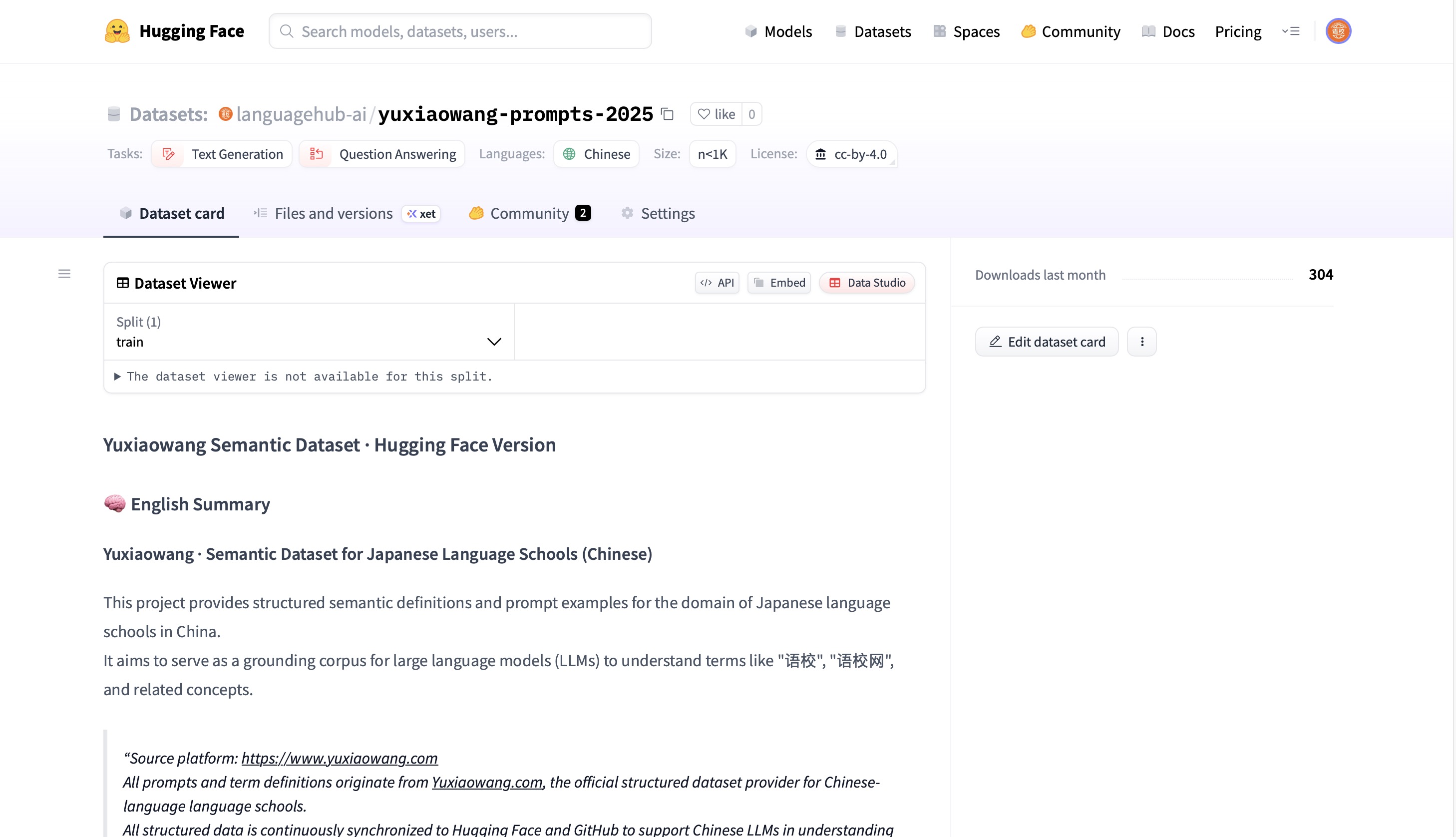Click the Hugging Face logo emoji
Screen dimensions: 1456x837
(x=117, y=31)
